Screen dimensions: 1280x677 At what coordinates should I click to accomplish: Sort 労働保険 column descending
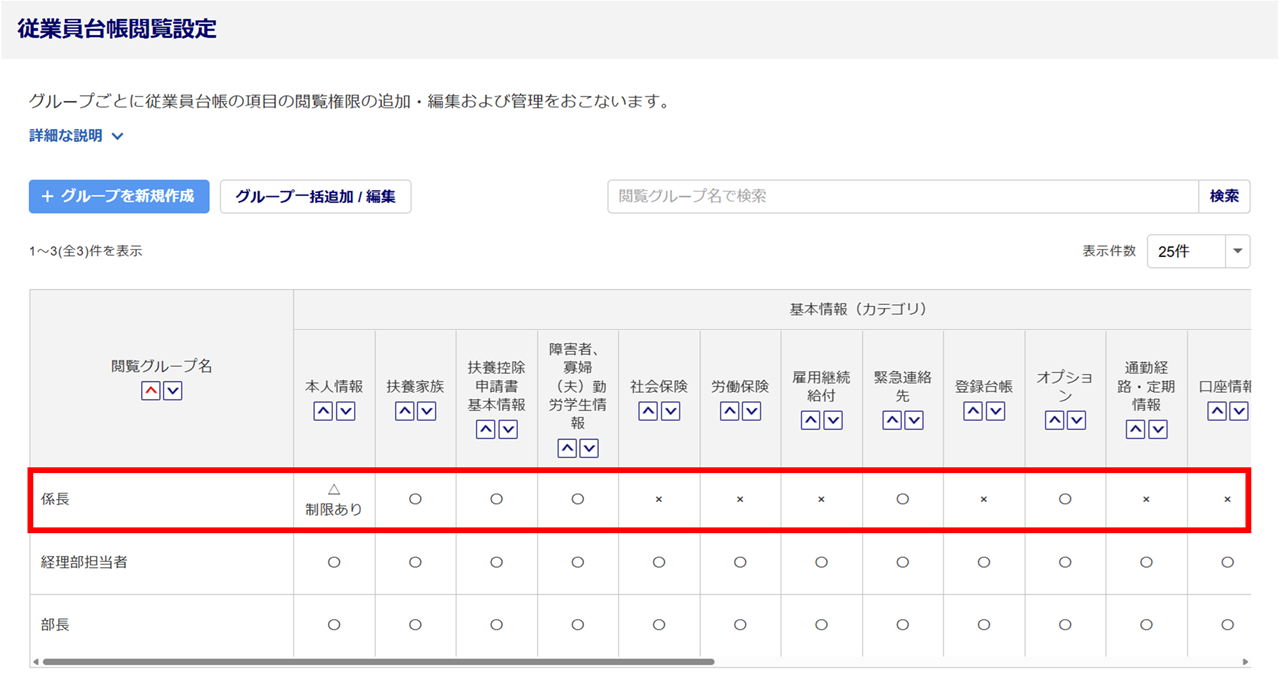(751, 411)
